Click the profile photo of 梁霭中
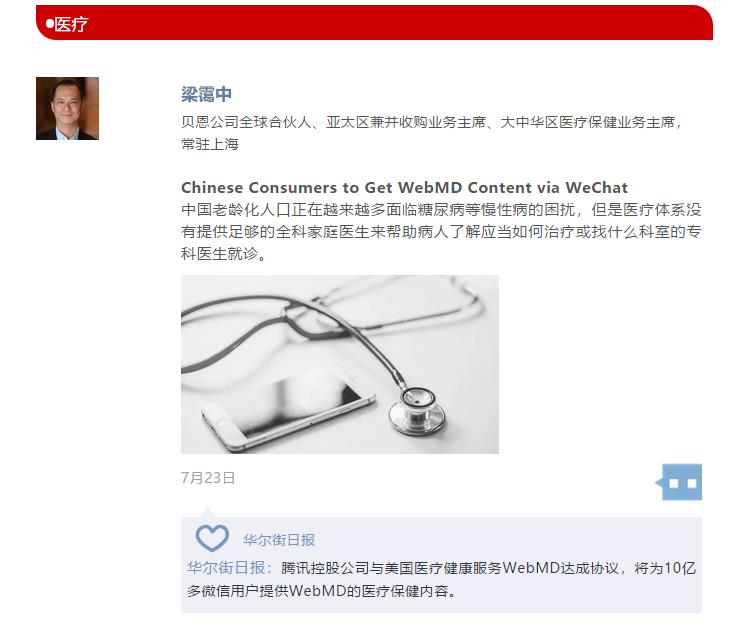Viewport: 744px width, 626px height. pos(67,108)
